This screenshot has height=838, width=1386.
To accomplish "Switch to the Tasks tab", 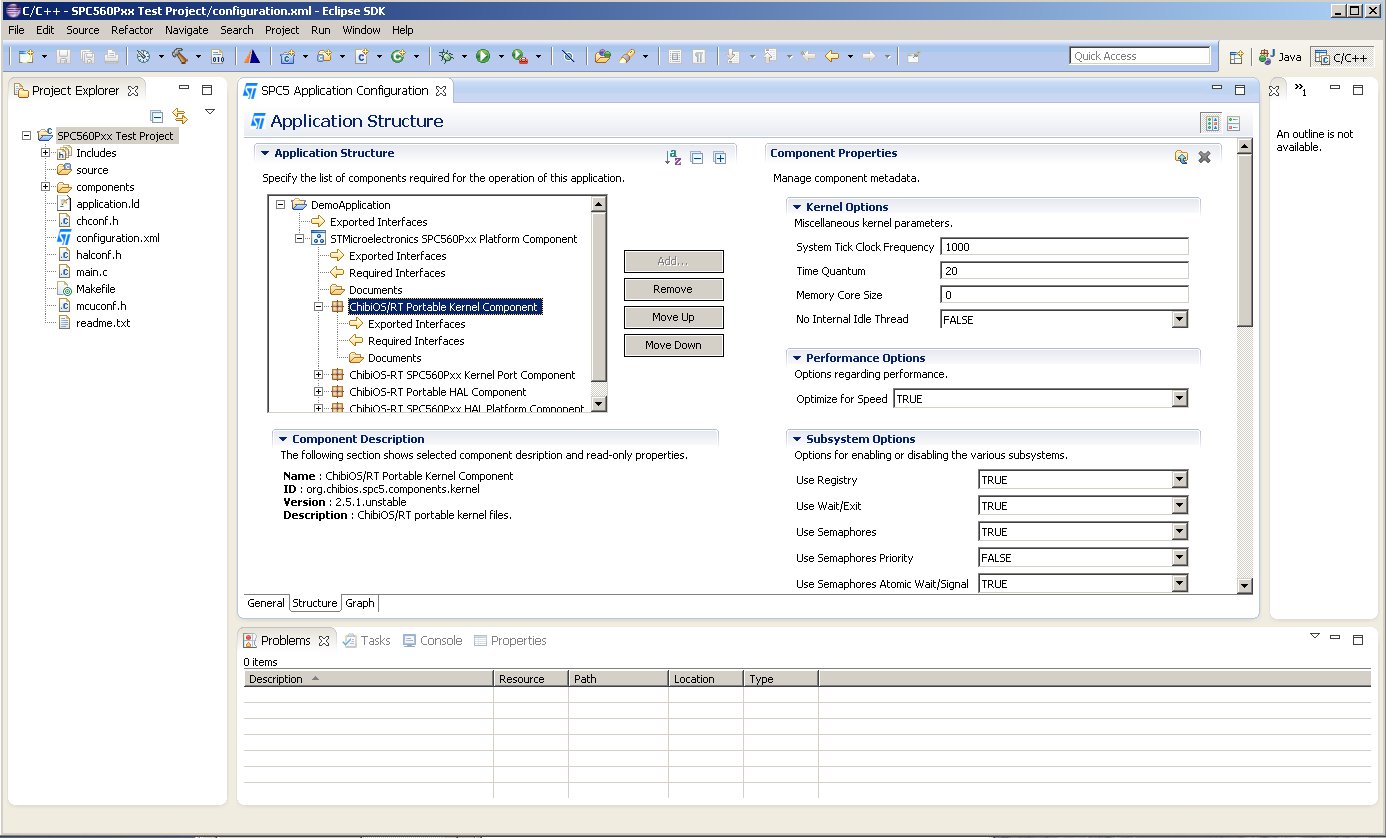I will point(366,640).
